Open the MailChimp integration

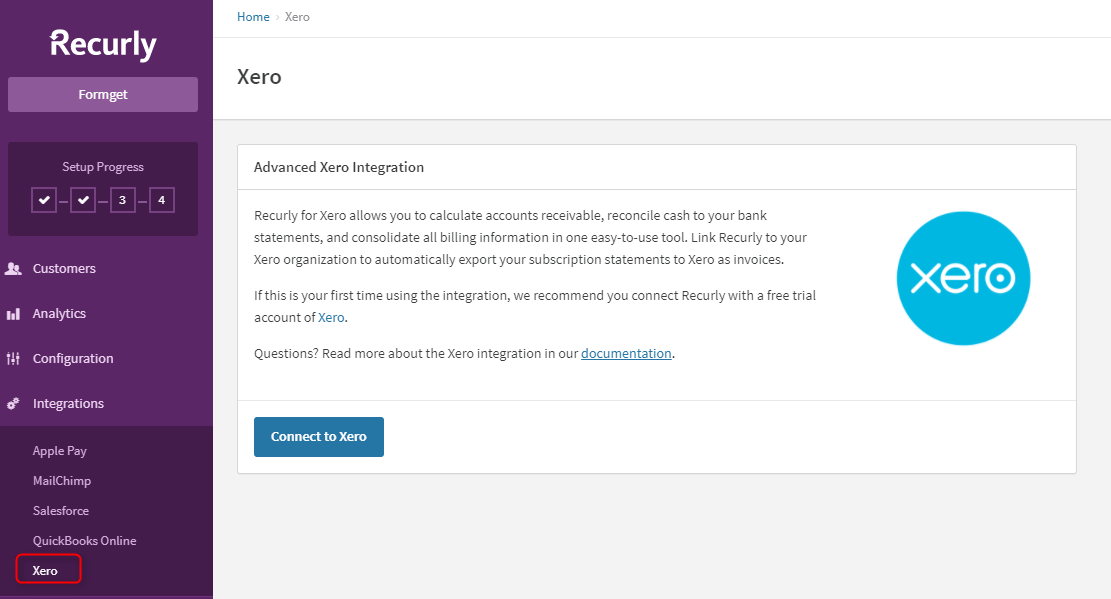coord(62,481)
